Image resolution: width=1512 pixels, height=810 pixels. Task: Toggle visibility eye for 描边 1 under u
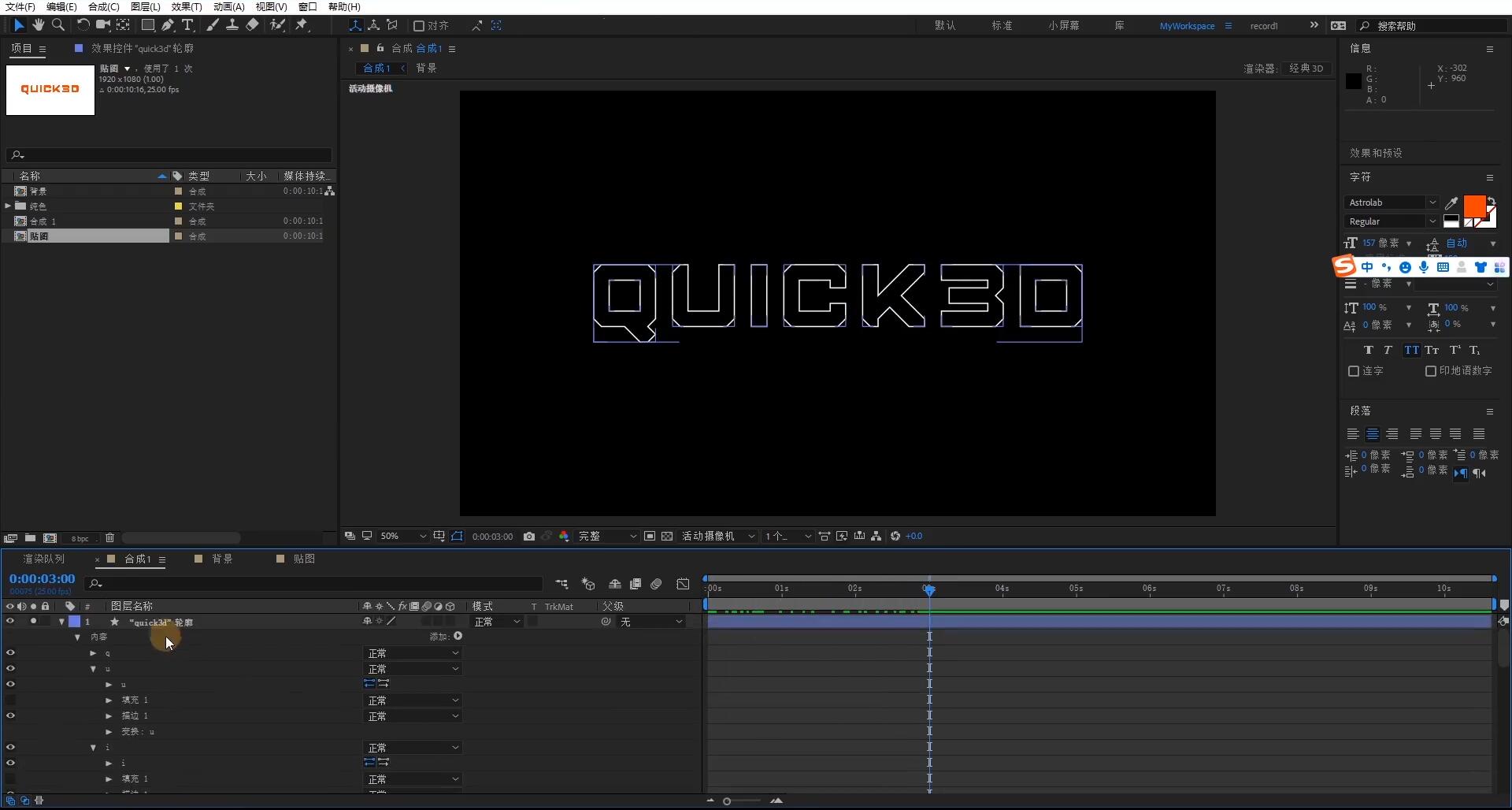[10, 716]
